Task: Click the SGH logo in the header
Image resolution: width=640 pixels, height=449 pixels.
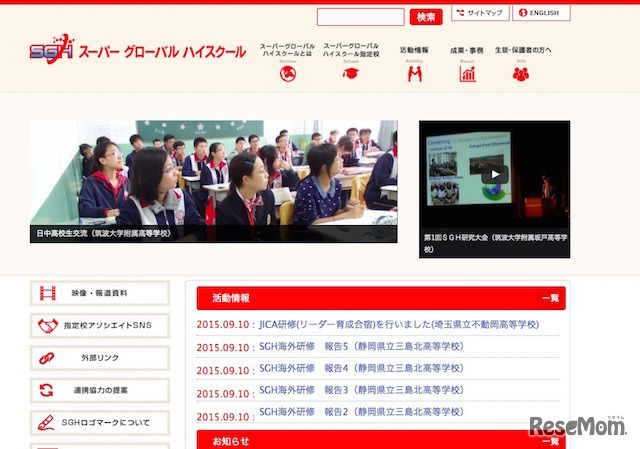Action: tap(52, 49)
